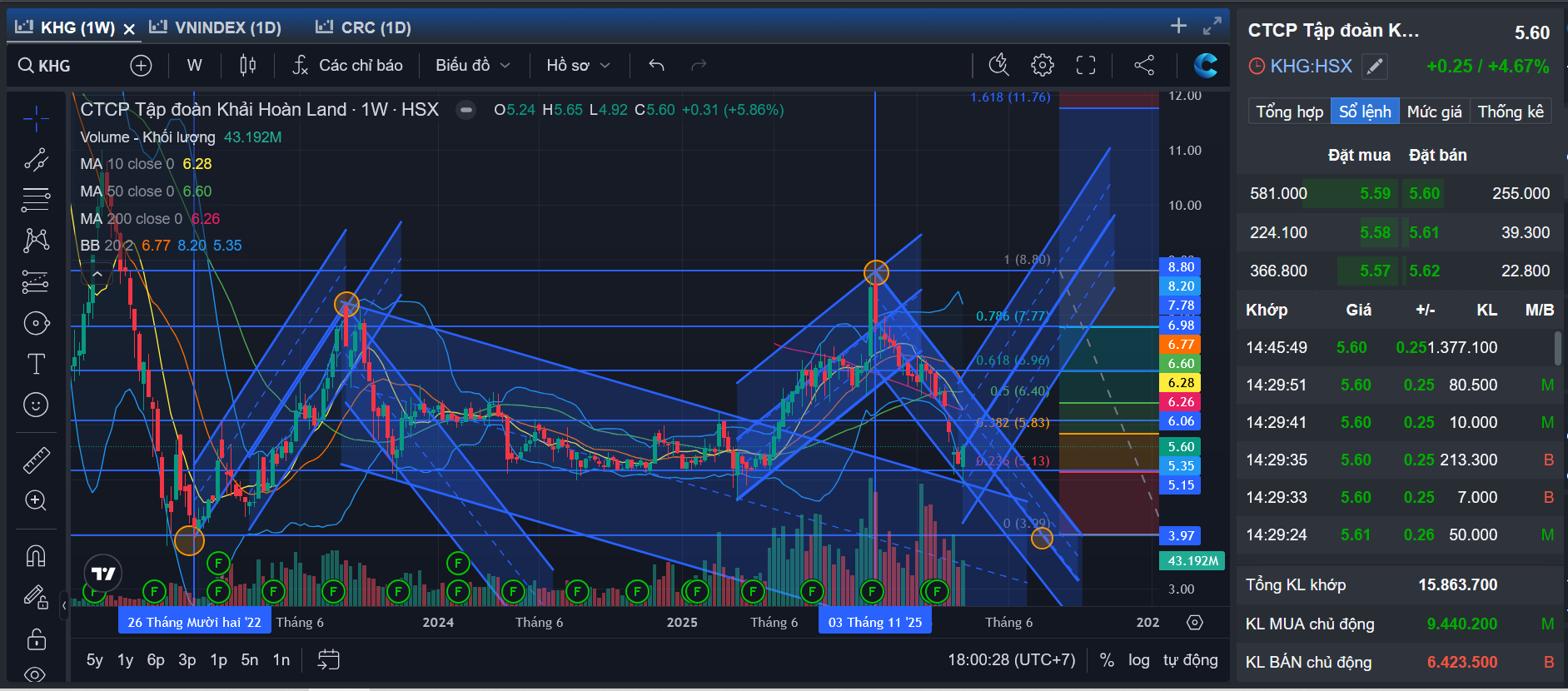Select the text annotation tool
Viewport: 1568px width, 691px height.
tap(36, 364)
